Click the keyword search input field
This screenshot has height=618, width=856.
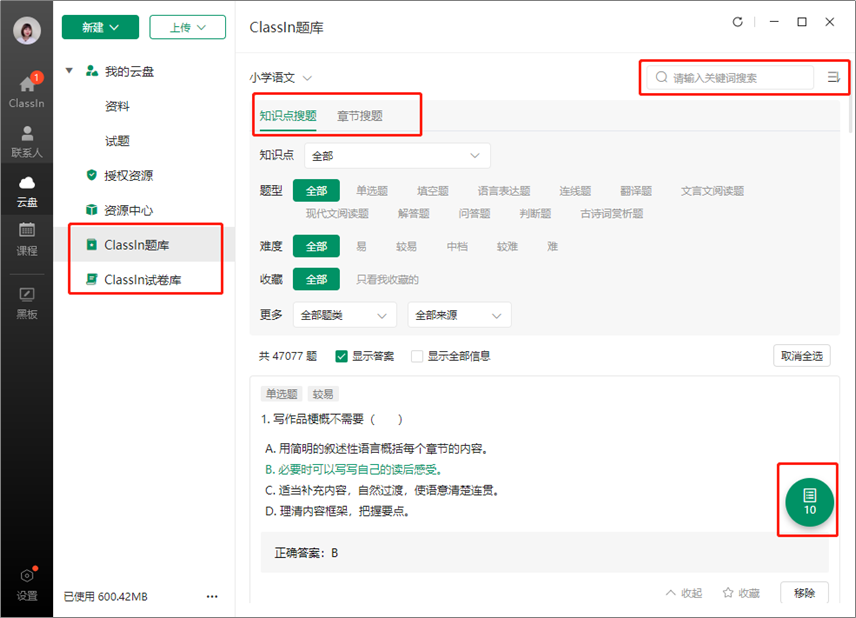click(x=730, y=78)
